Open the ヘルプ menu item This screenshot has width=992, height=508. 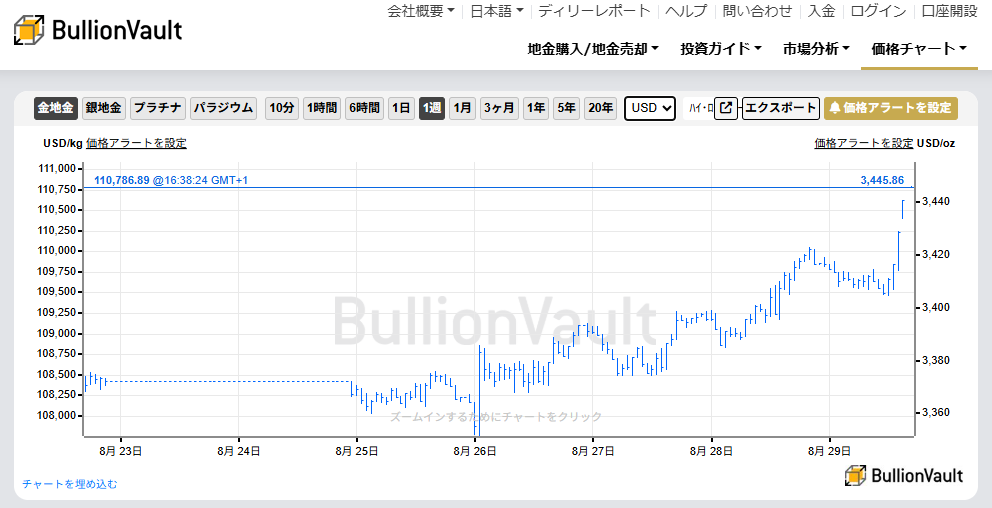[686, 11]
